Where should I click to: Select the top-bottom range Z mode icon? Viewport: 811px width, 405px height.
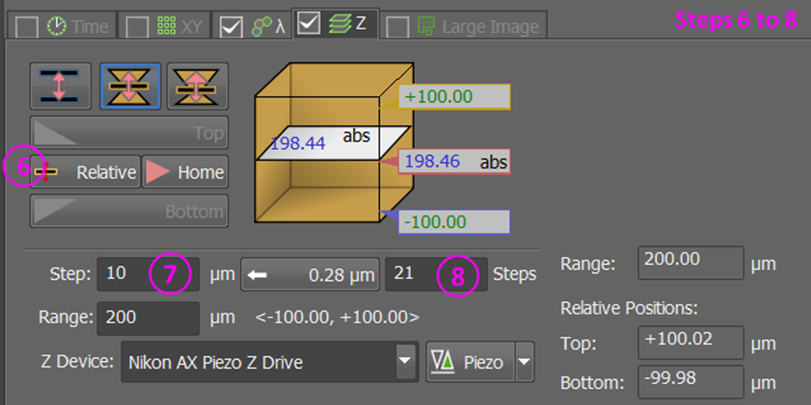click(60, 85)
